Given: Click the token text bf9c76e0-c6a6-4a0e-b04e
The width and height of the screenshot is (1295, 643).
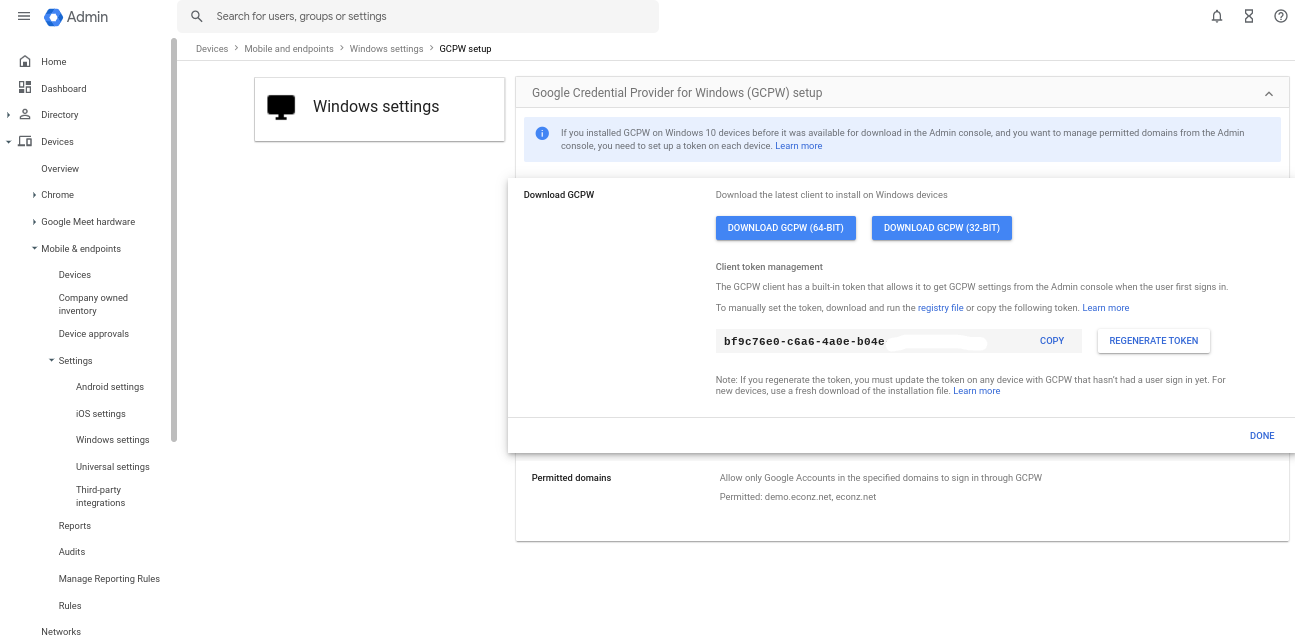Looking at the screenshot, I should [804, 342].
